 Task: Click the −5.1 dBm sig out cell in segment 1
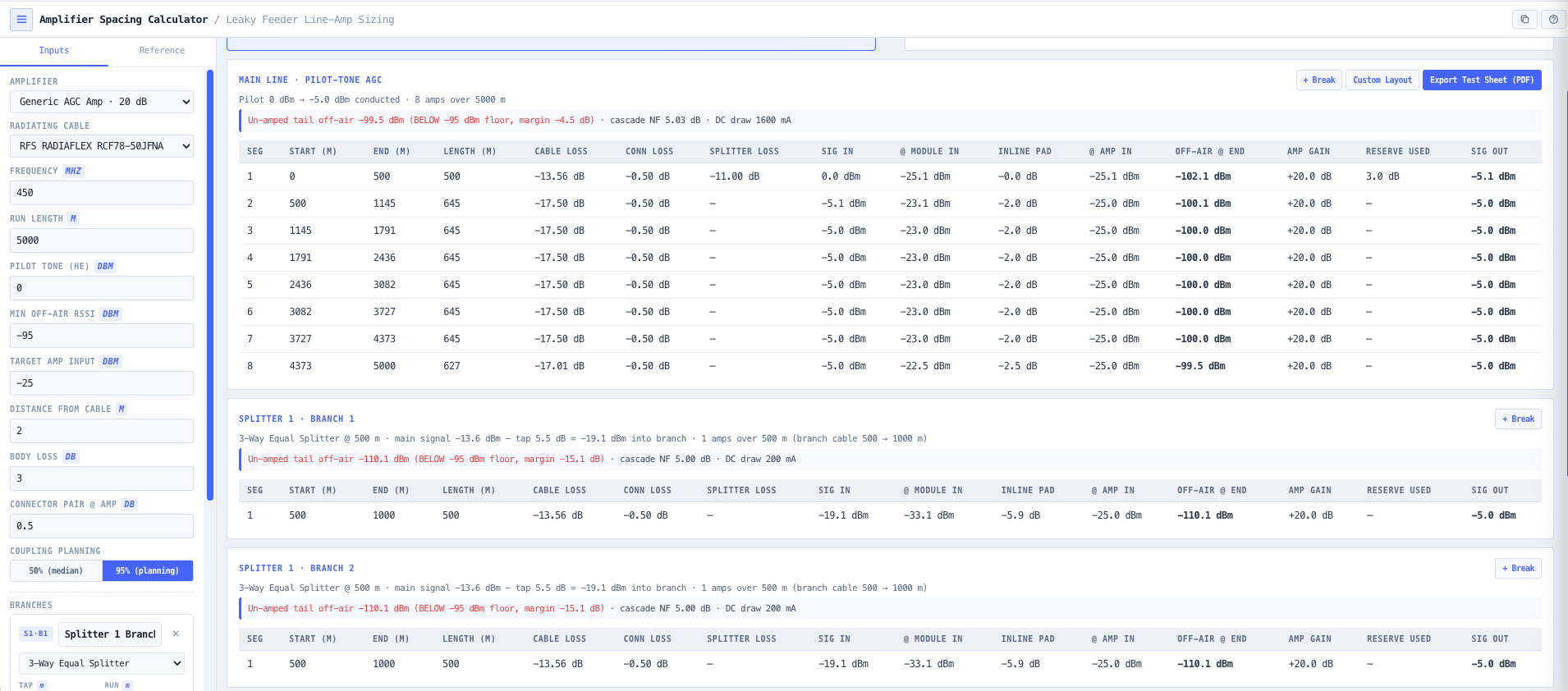click(1493, 176)
